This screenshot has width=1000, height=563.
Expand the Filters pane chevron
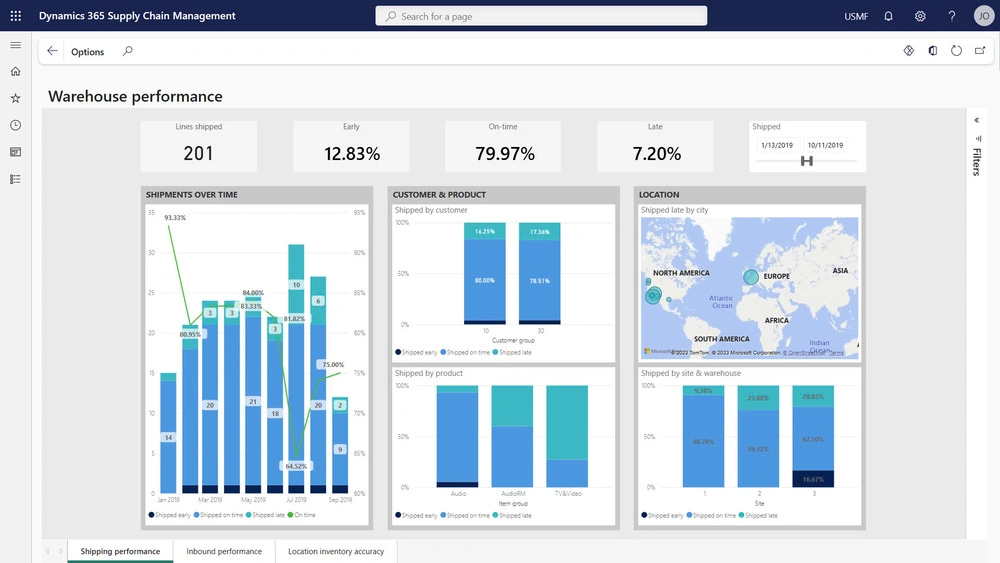tap(976, 120)
